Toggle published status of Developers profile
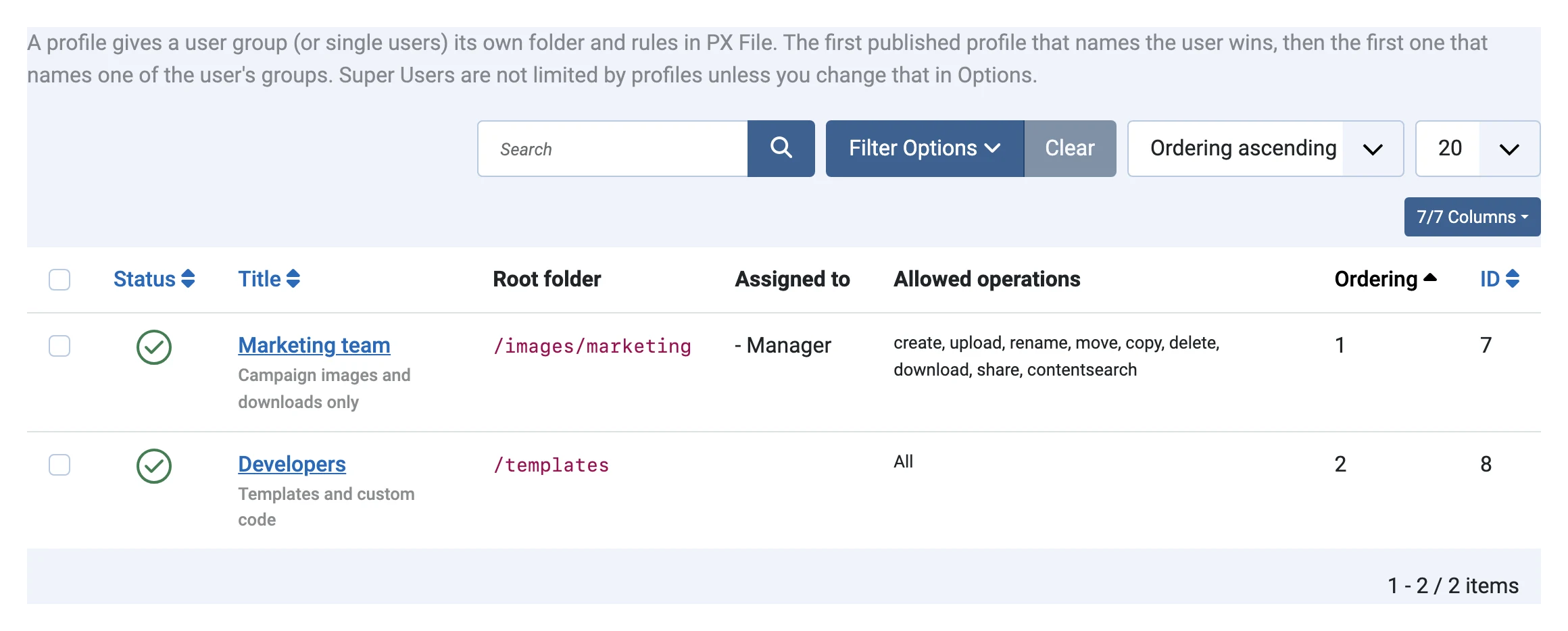 [x=154, y=466]
